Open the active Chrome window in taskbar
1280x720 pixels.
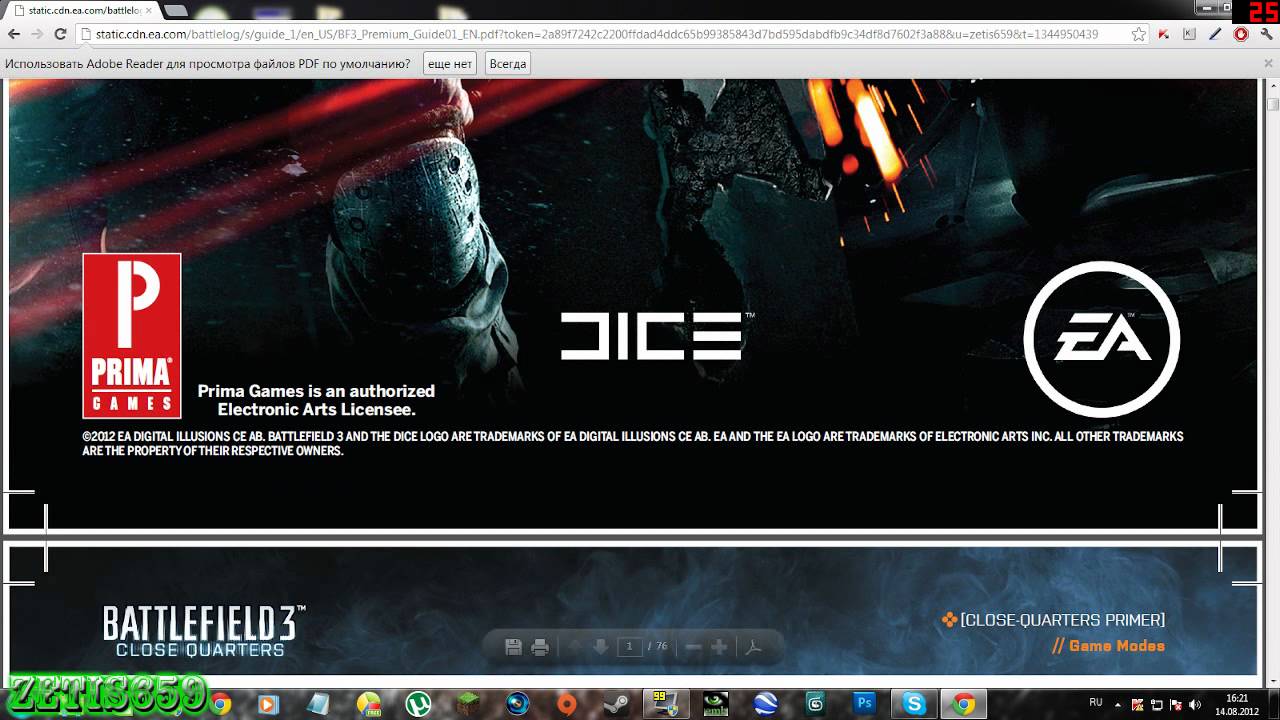click(x=964, y=704)
